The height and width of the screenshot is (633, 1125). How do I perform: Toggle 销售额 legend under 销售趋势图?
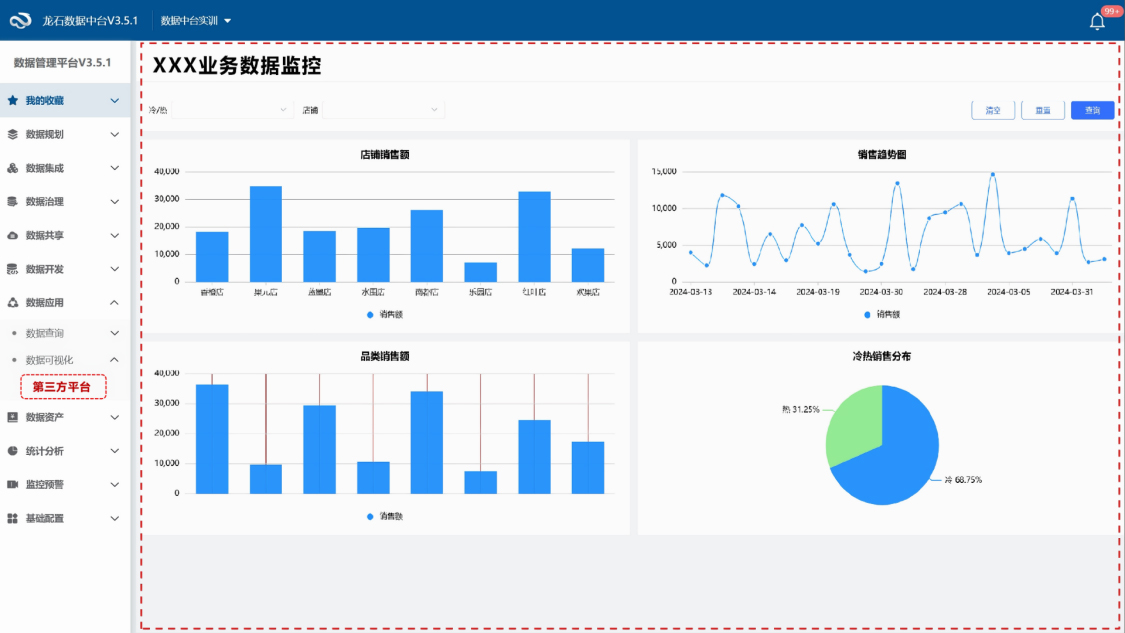coord(882,314)
